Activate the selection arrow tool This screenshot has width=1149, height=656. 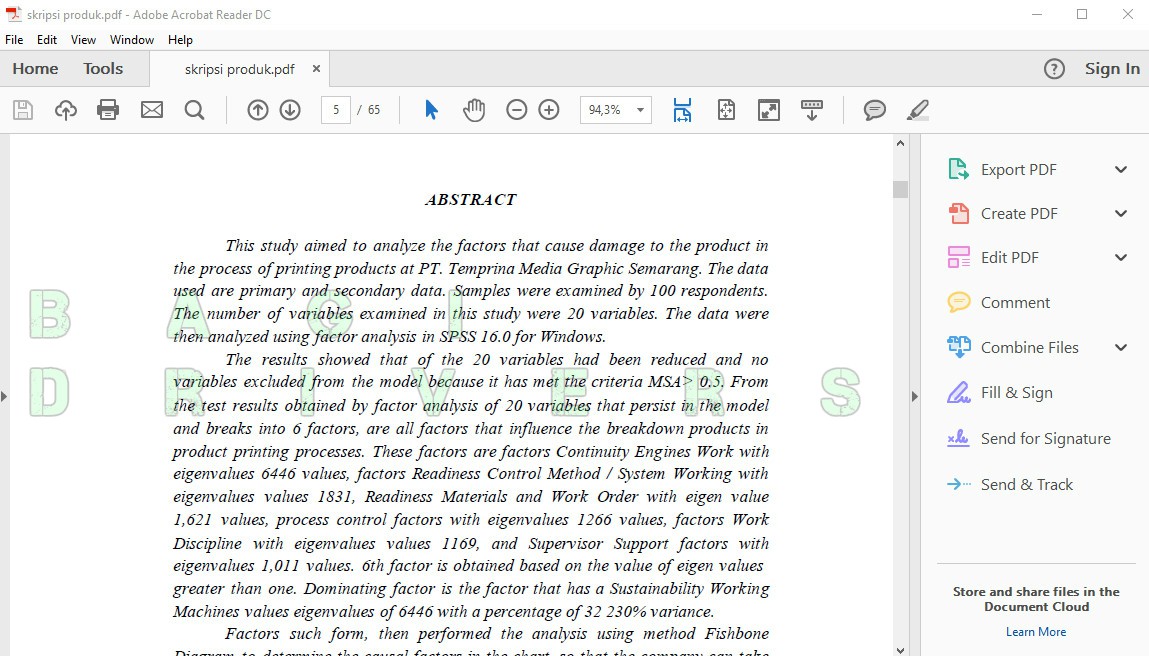(x=431, y=110)
